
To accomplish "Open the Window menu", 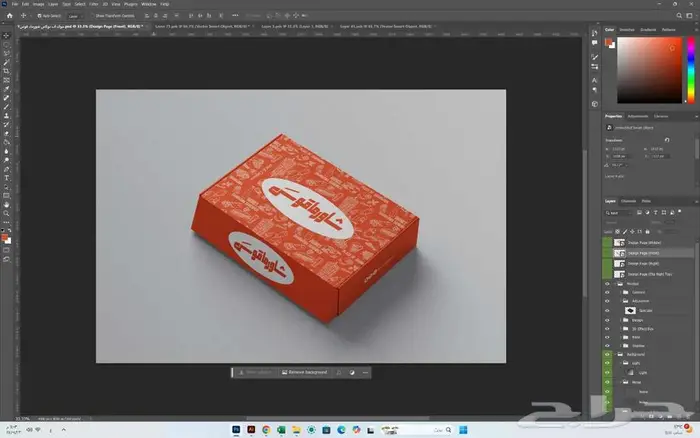I will coord(149,4).
